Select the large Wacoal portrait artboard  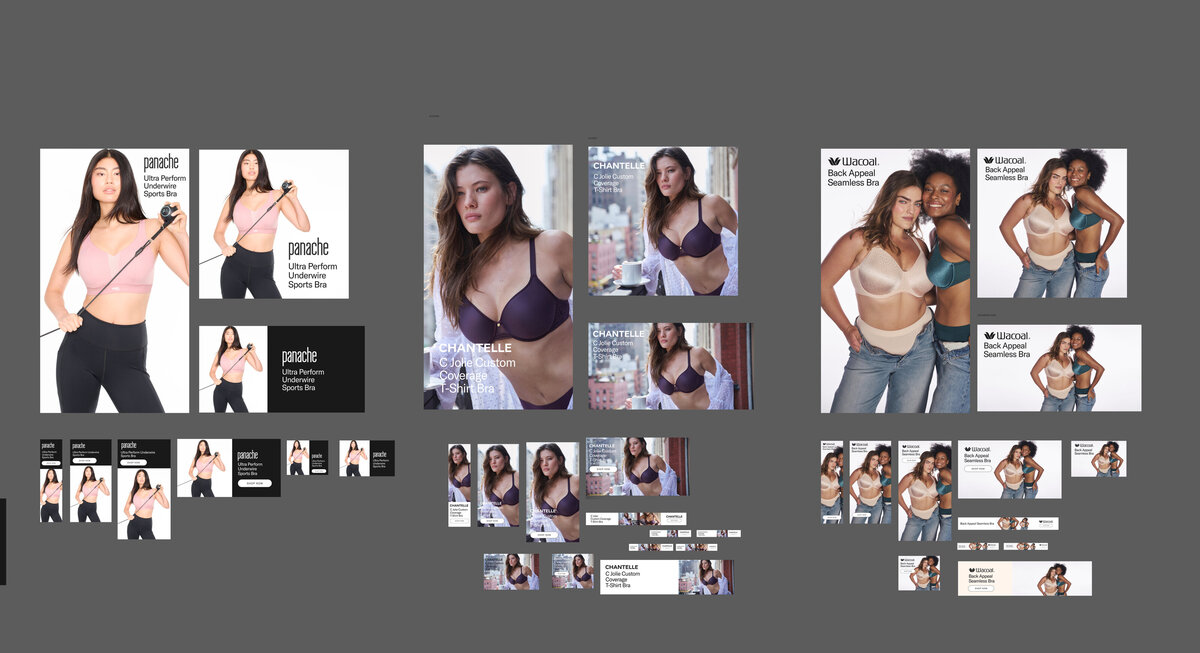(896, 281)
